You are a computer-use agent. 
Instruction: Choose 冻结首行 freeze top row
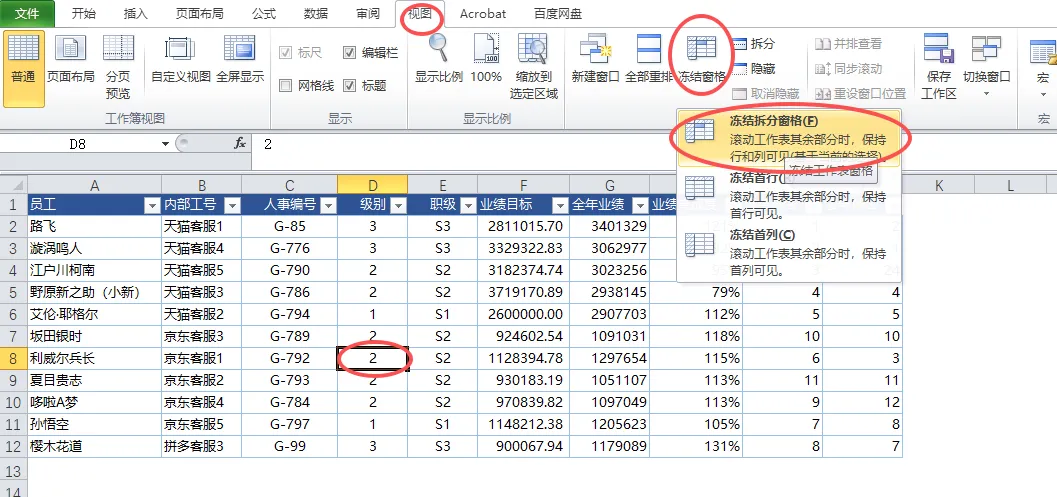coord(789,196)
